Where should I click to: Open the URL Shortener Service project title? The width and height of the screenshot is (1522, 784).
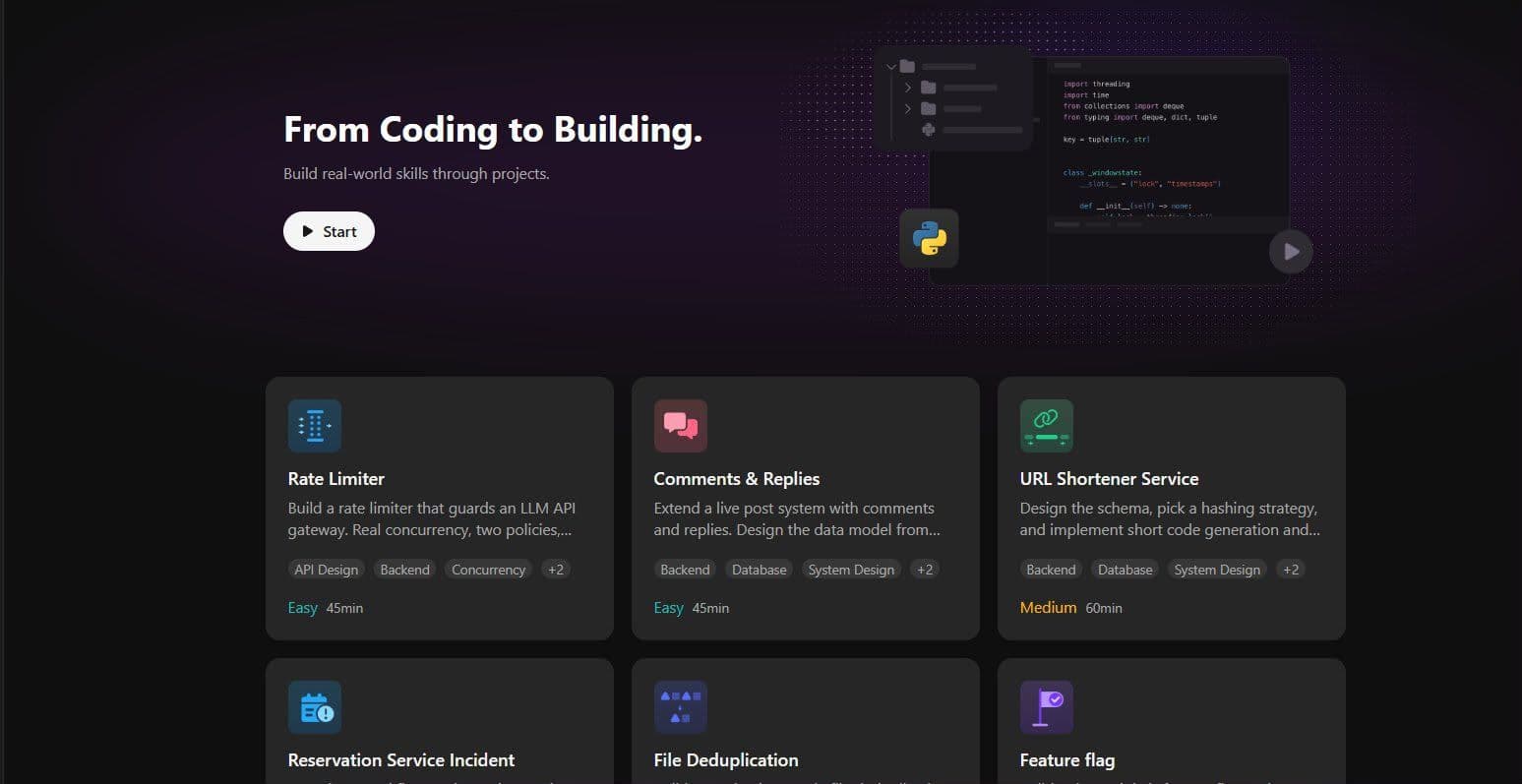(1110, 479)
